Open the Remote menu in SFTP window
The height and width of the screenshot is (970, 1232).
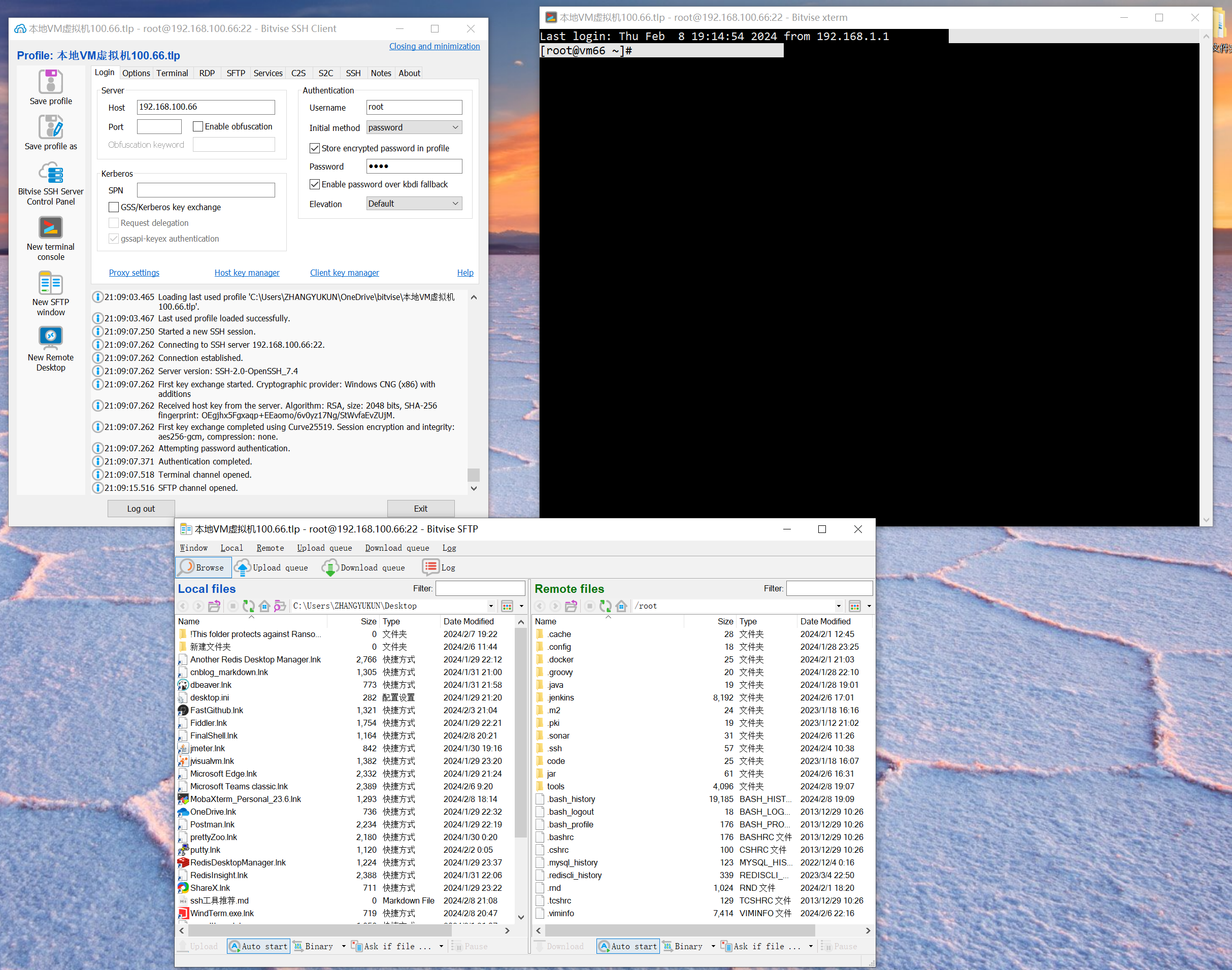(271, 548)
